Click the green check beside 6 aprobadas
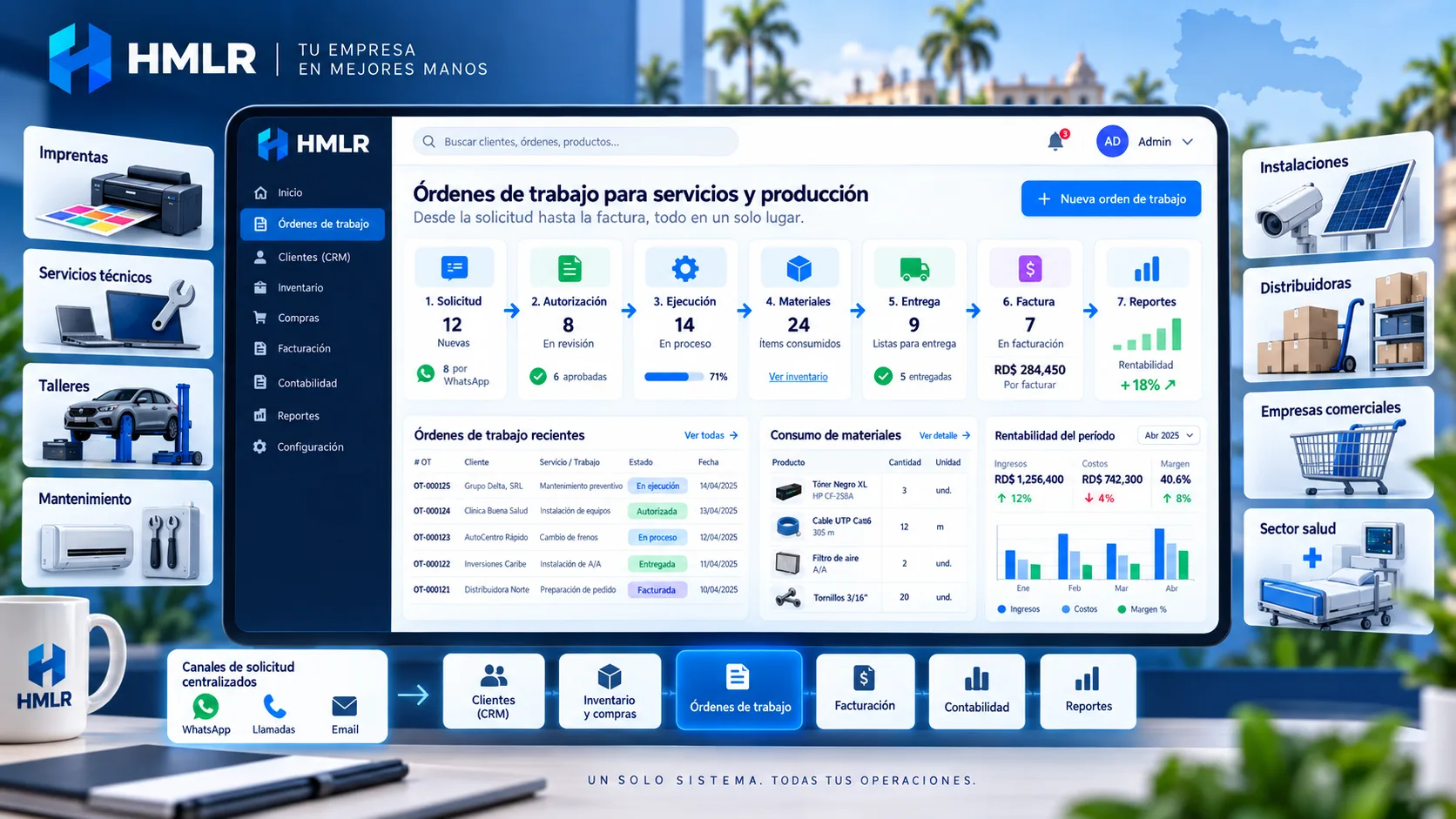Image resolution: width=1456 pixels, height=819 pixels. [538, 377]
